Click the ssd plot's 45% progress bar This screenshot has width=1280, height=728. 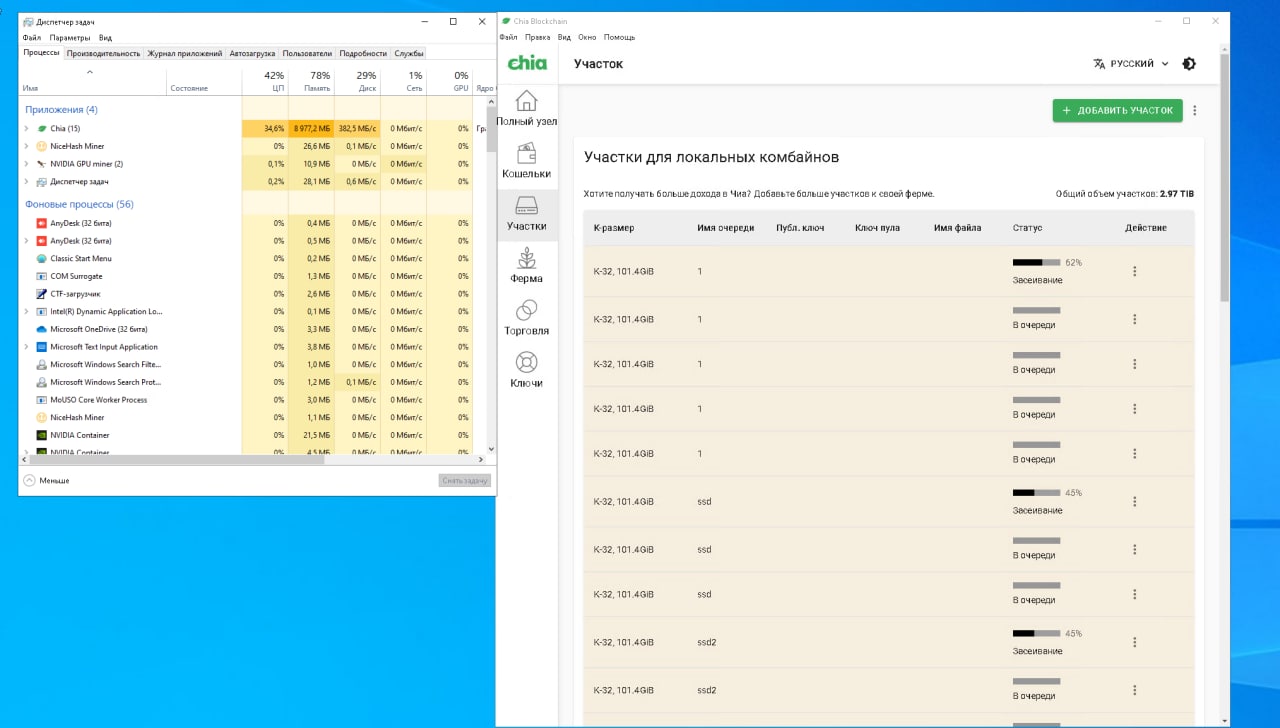(x=1036, y=493)
